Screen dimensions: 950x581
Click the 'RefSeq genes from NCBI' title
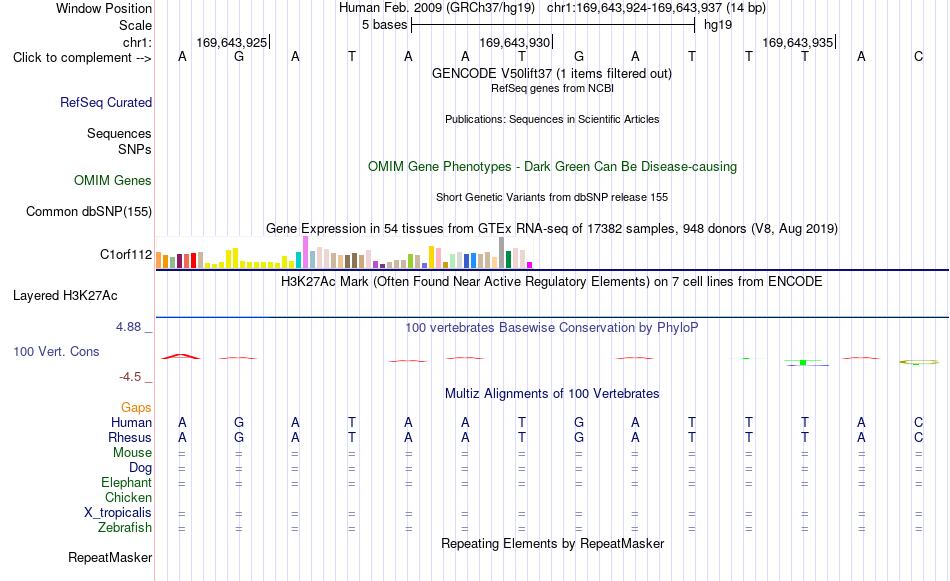point(552,88)
